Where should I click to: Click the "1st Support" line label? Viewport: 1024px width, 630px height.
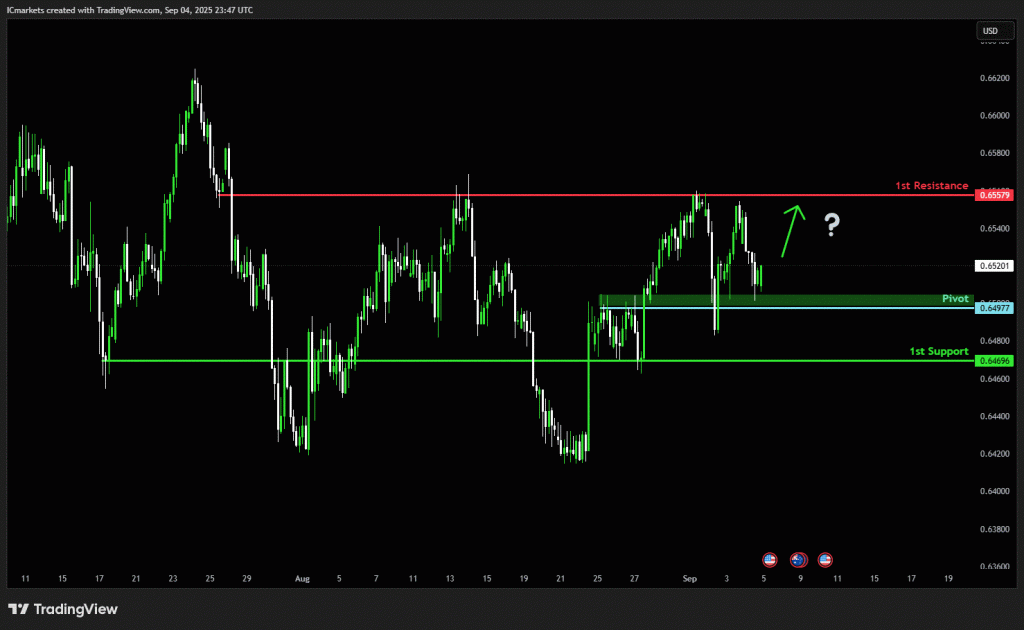(938, 351)
